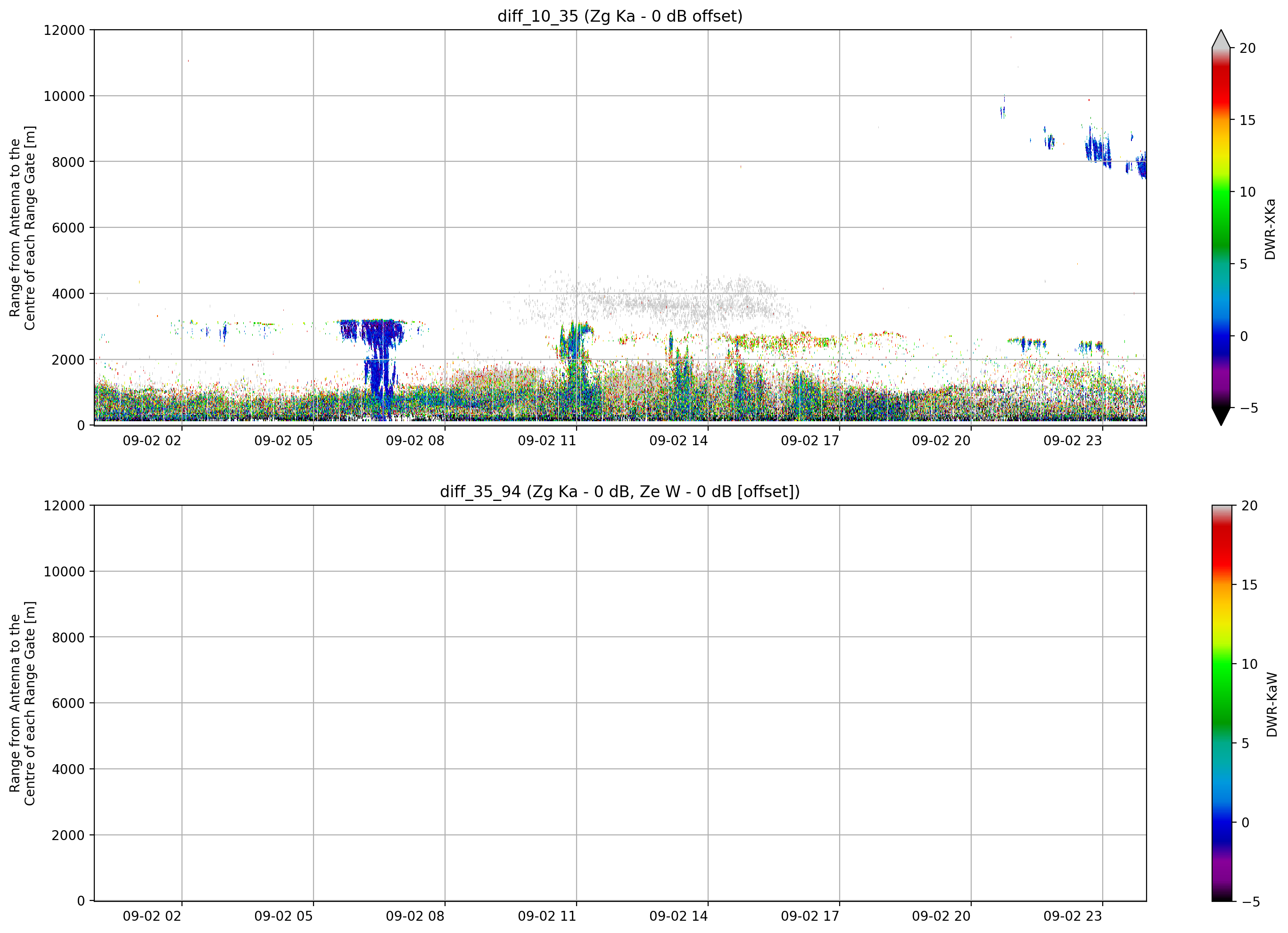Click the 09-02 02 tick label in bottom plot
Image resolution: width=1288 pixels, height=933 pixels.
pos(152,916)
